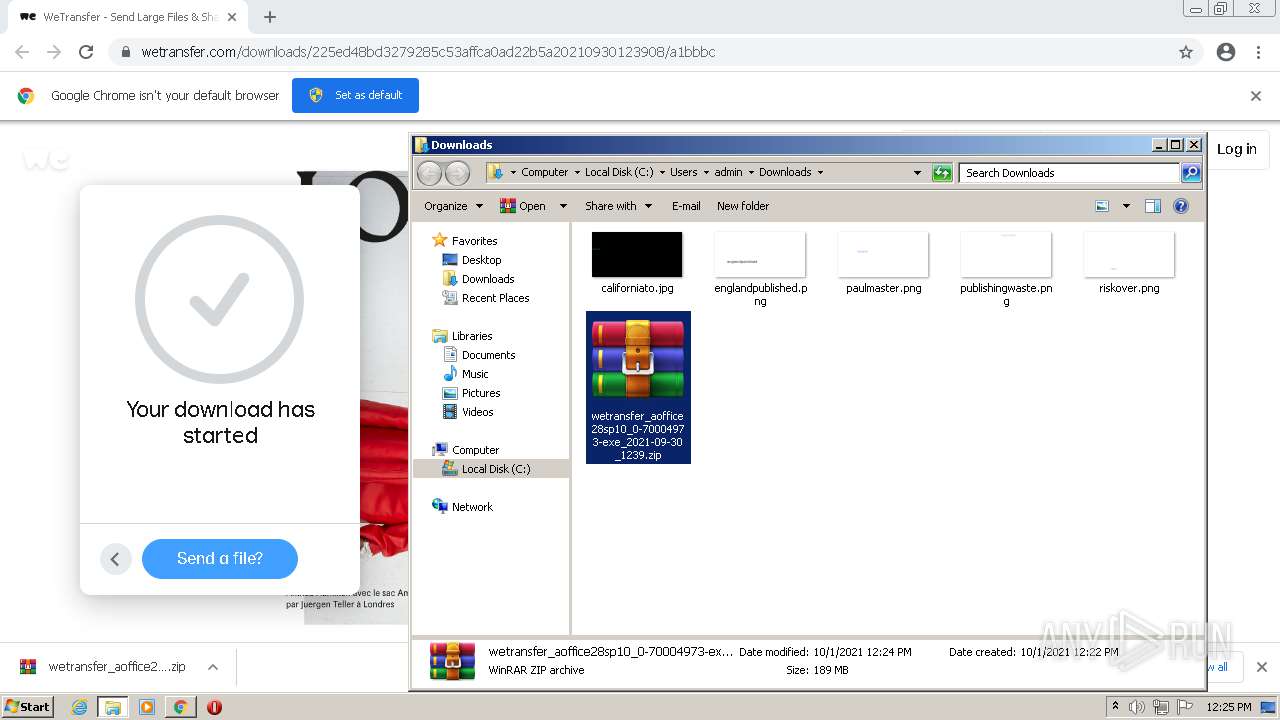This screenshot has width=1280, height=720.
Task: Select Local Disk (C:) breadcrumb segment
Action: coord(619,172)
